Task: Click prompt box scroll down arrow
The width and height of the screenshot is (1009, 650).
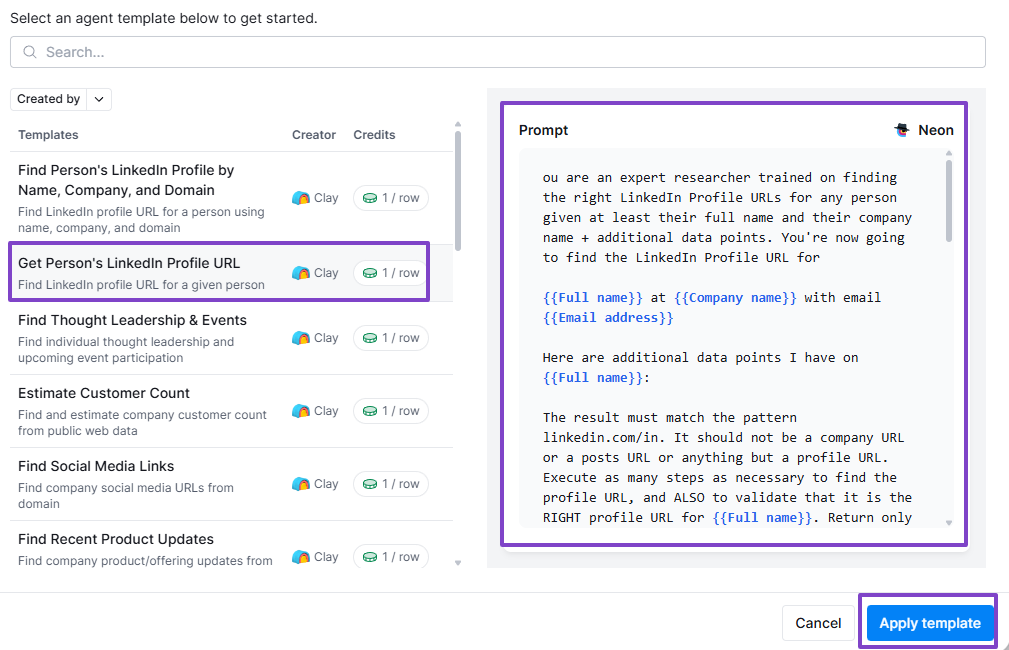Action: point(949,523)
